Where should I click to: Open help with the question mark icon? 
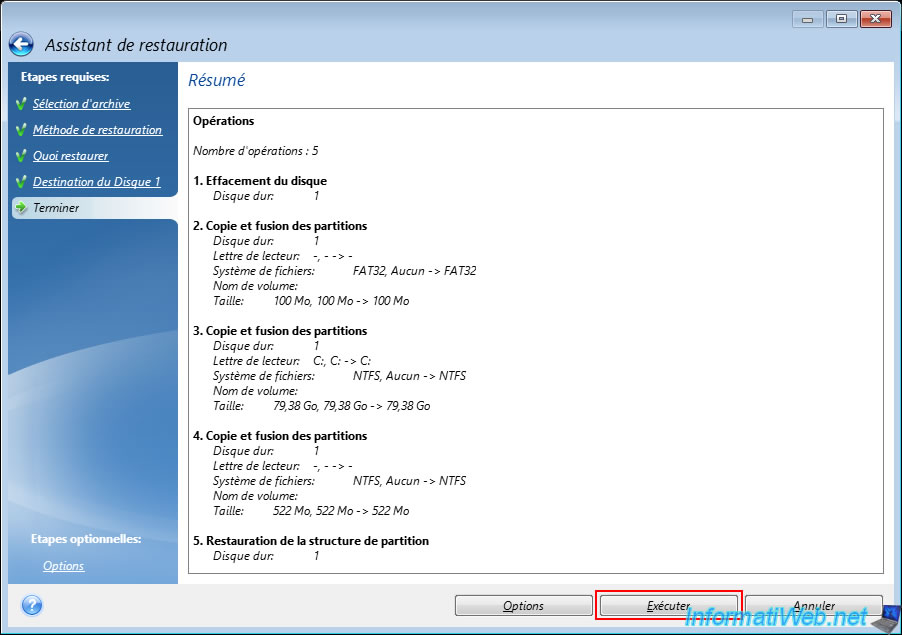pyautogui.click(x=32, y=605)
